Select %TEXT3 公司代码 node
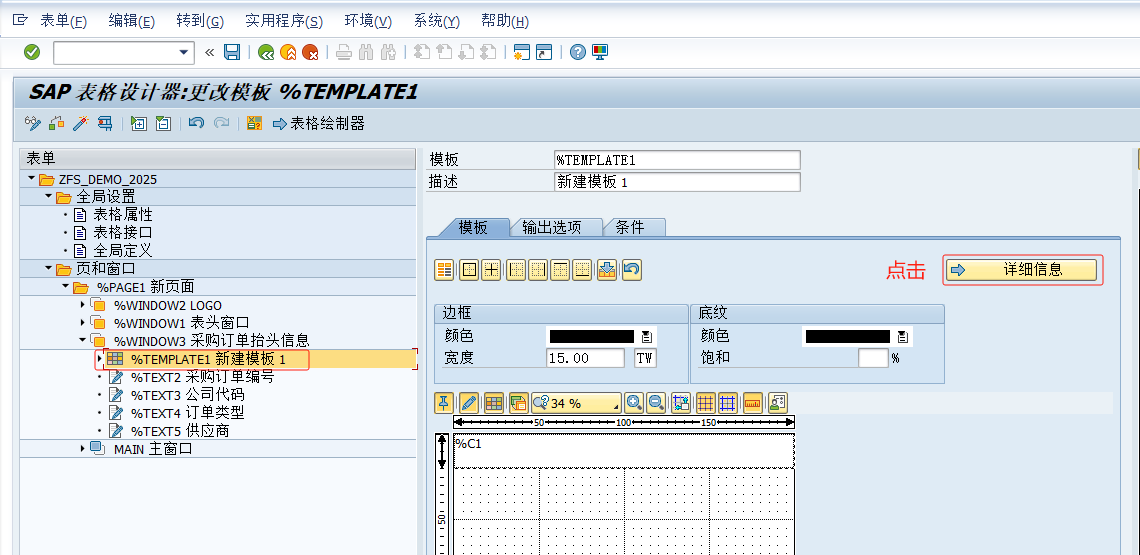 tap(188, 395)
